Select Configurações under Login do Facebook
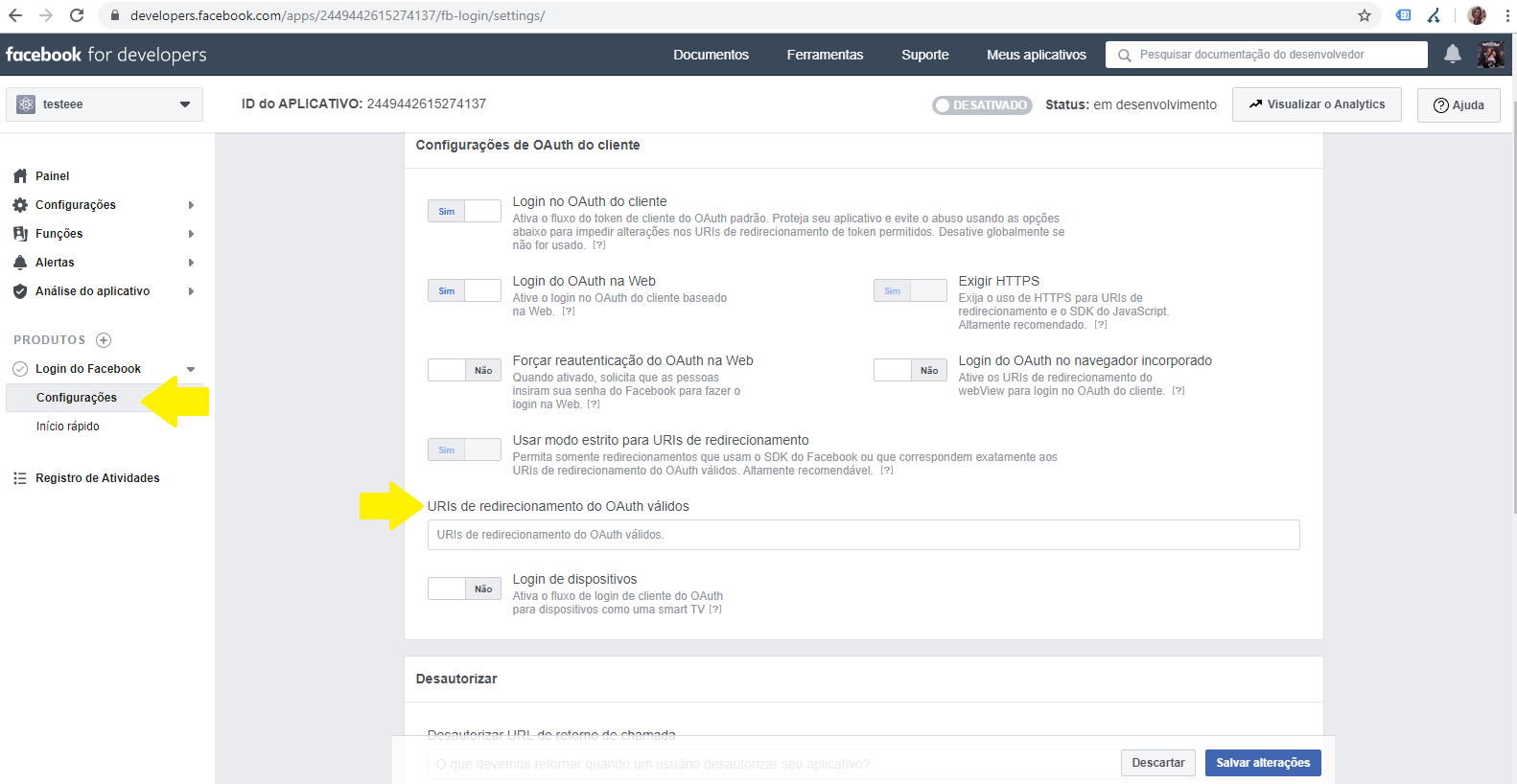 pyautogui.click(x=77, y=398)
